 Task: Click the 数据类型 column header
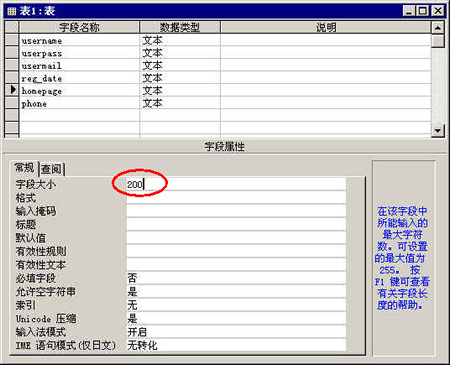point(180,27)
